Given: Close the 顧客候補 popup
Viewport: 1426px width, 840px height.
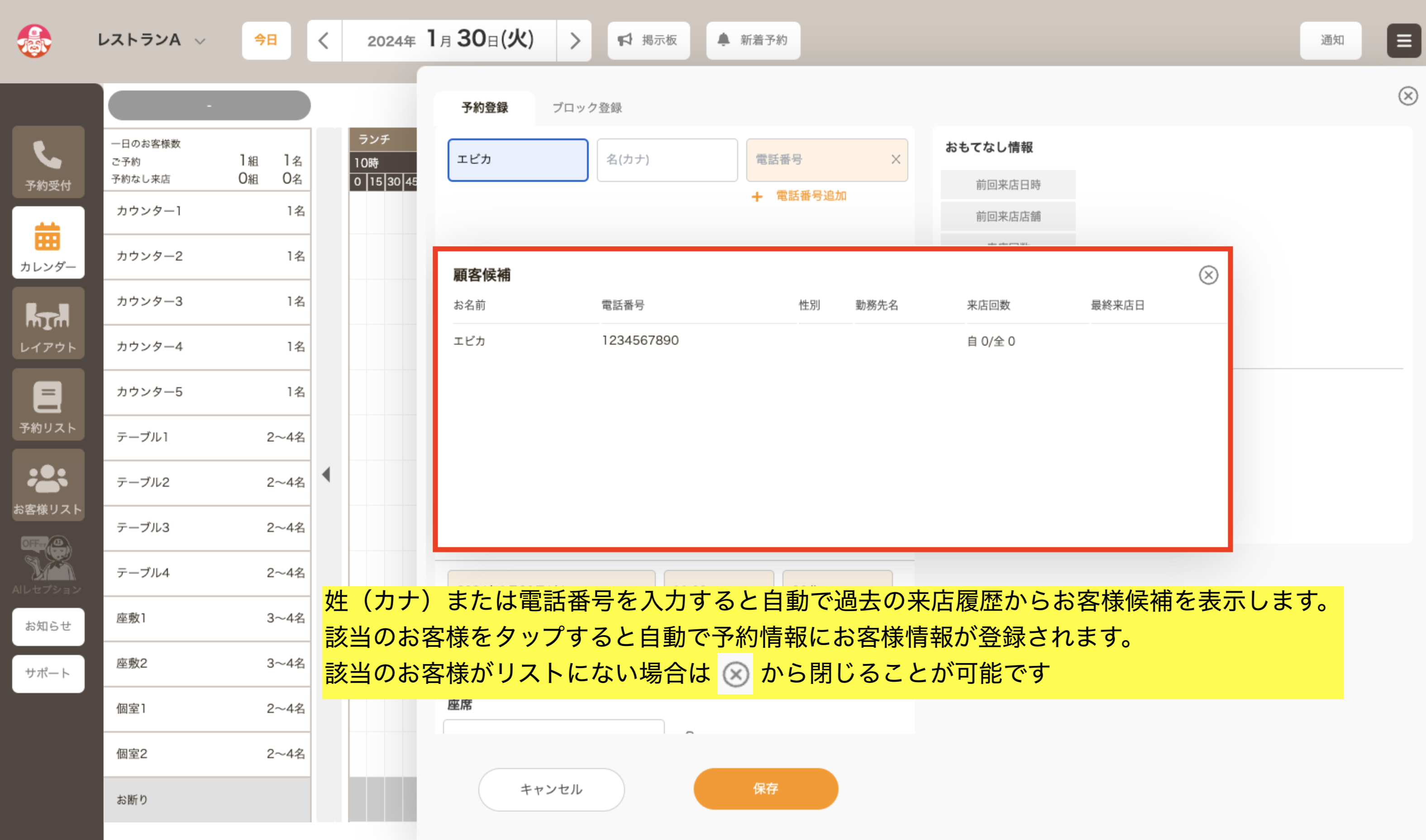Looking at the screenshot, I should pyautogui.click(x=1208, y=275).
